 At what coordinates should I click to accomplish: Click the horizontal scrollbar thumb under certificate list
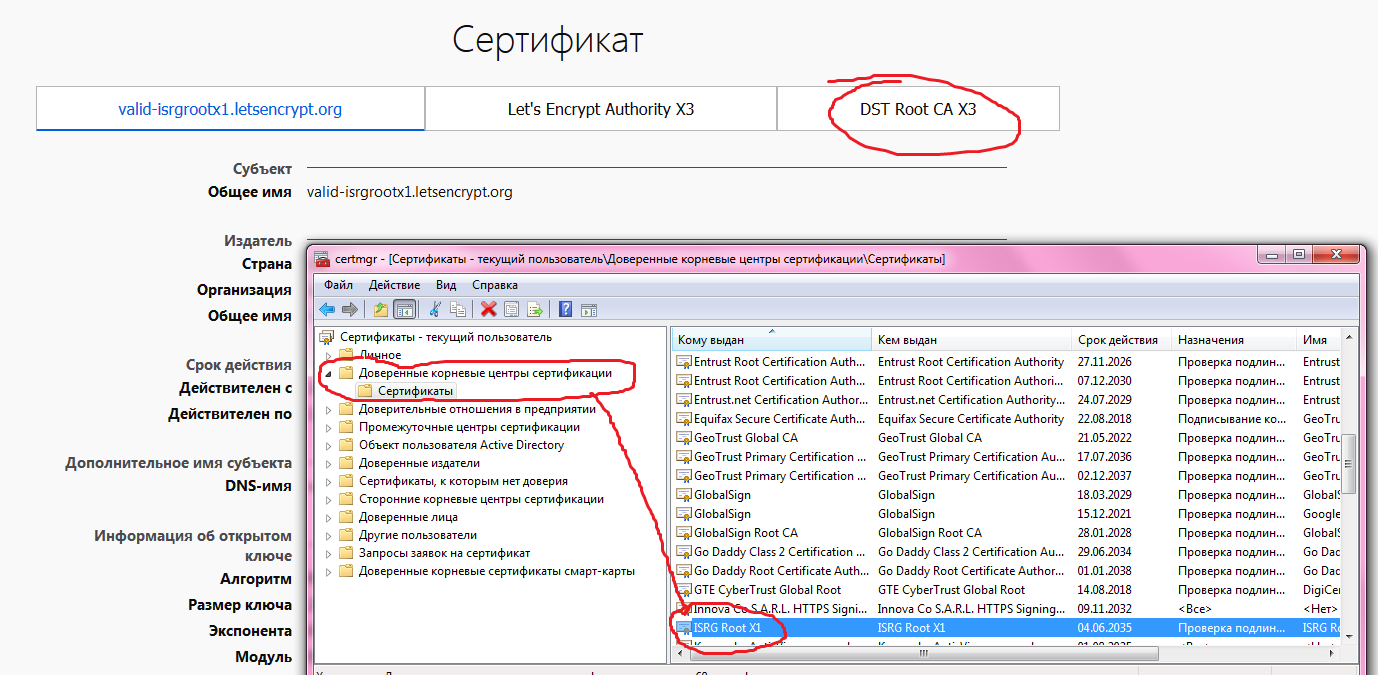tap(925, 653)
